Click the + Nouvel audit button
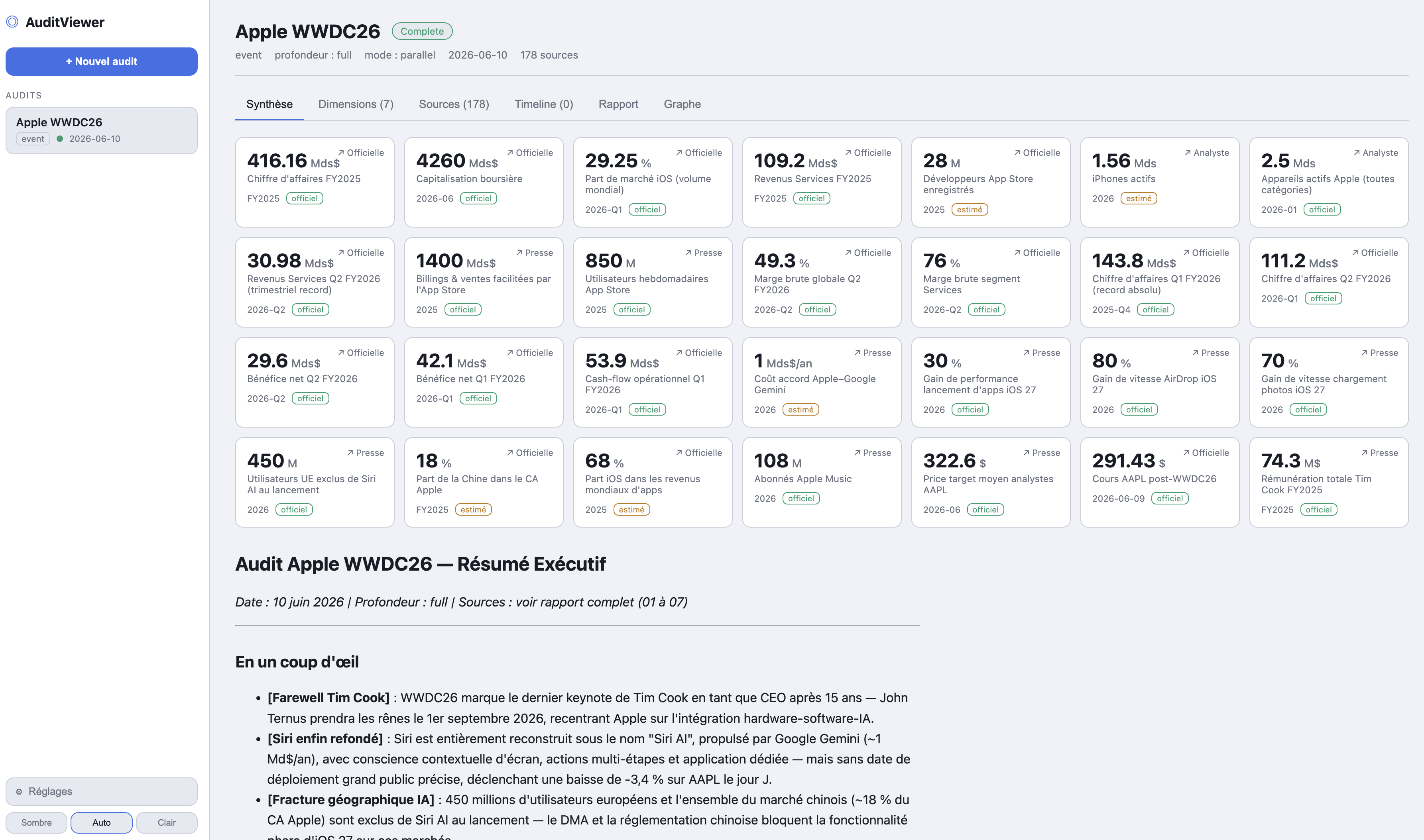The height and width of the screenshot is (840, 1424). click(101, 61)
